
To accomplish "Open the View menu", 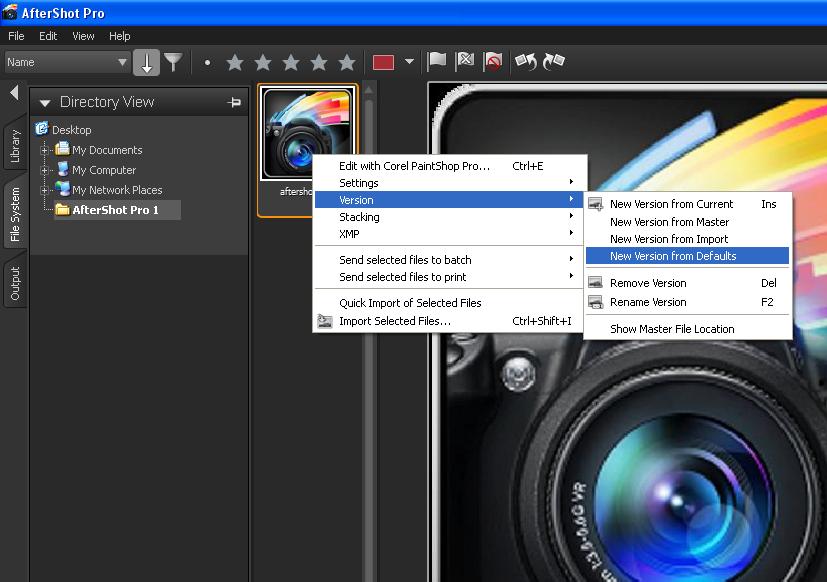I will (83, 36).
